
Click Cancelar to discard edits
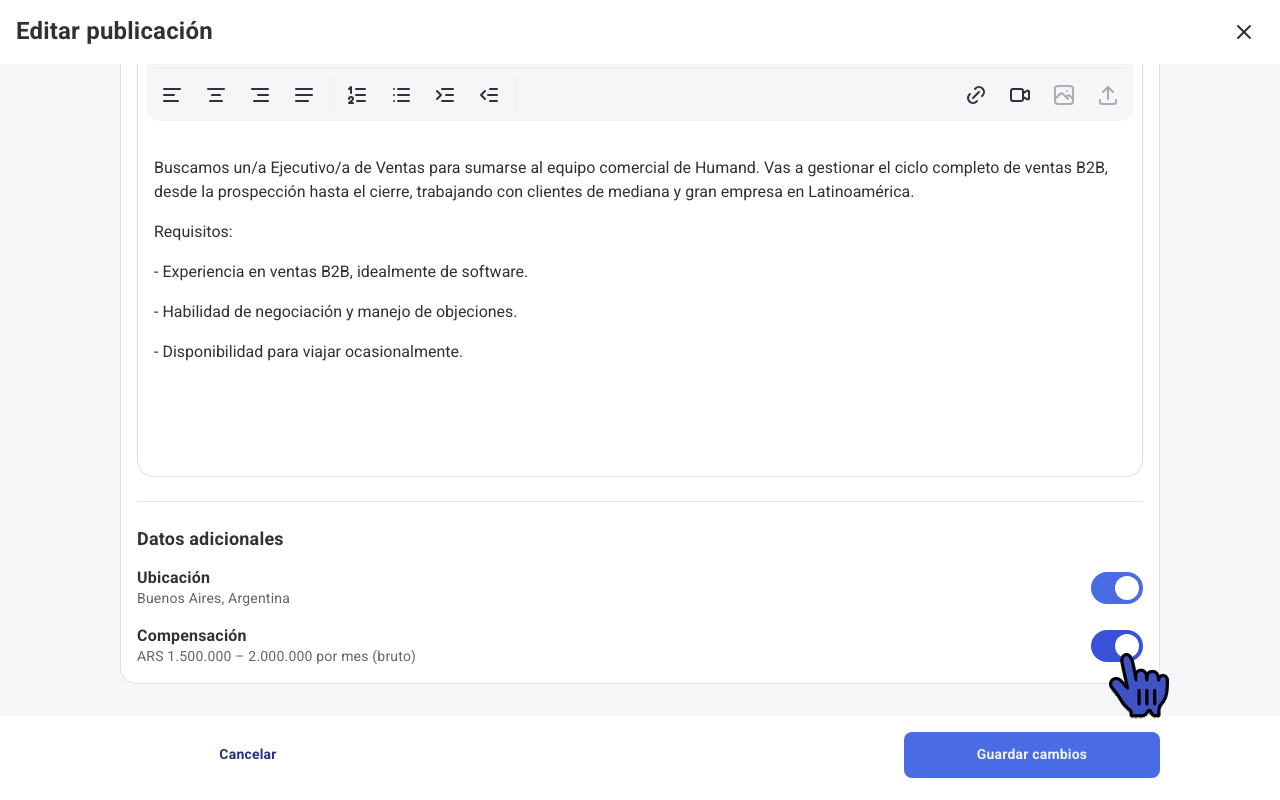click(248, 755)
